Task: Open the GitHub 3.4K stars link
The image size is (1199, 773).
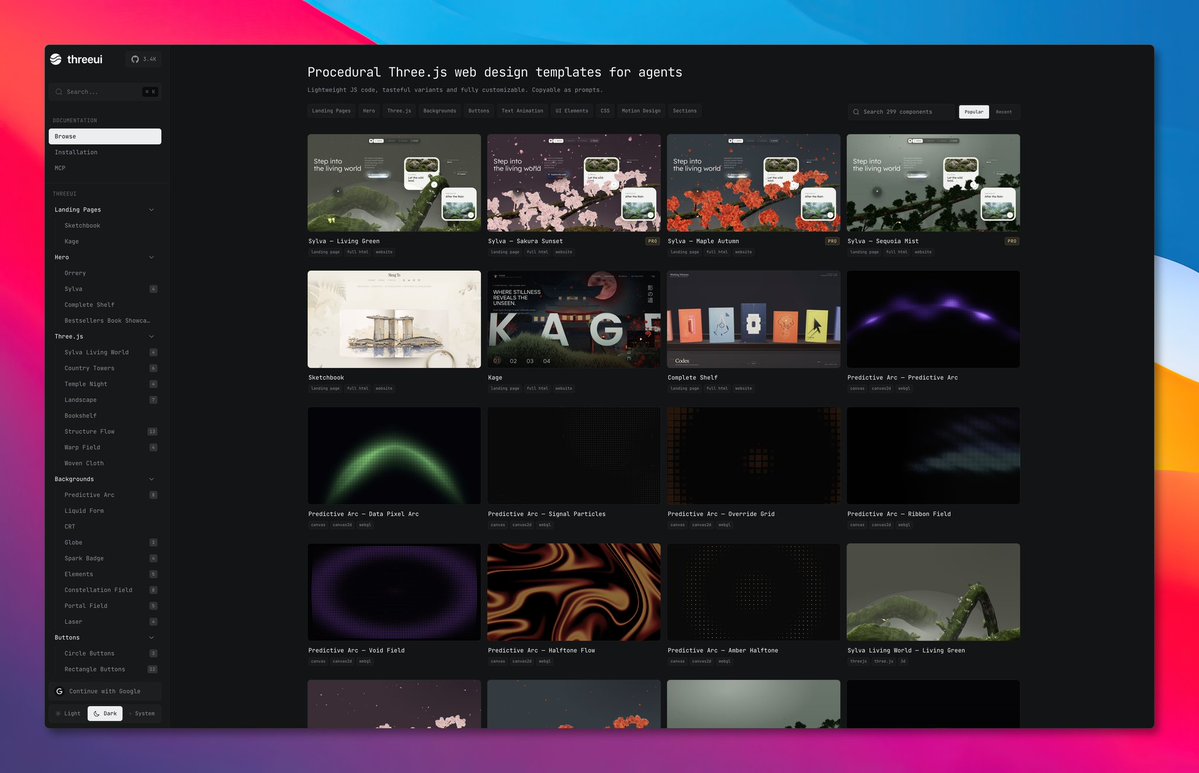Action: (x=144, y=59)
